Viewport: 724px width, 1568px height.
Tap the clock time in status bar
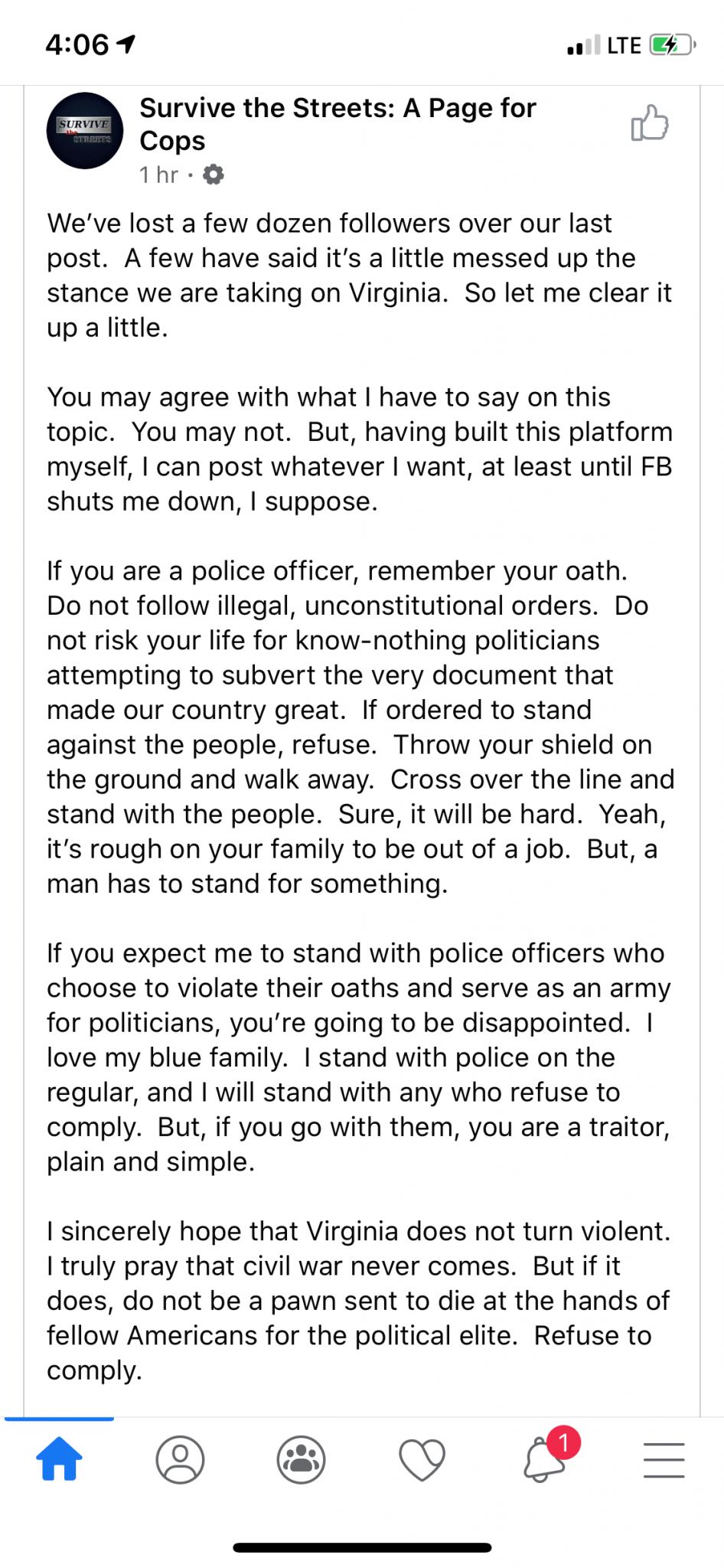click(x=77, y=45)
